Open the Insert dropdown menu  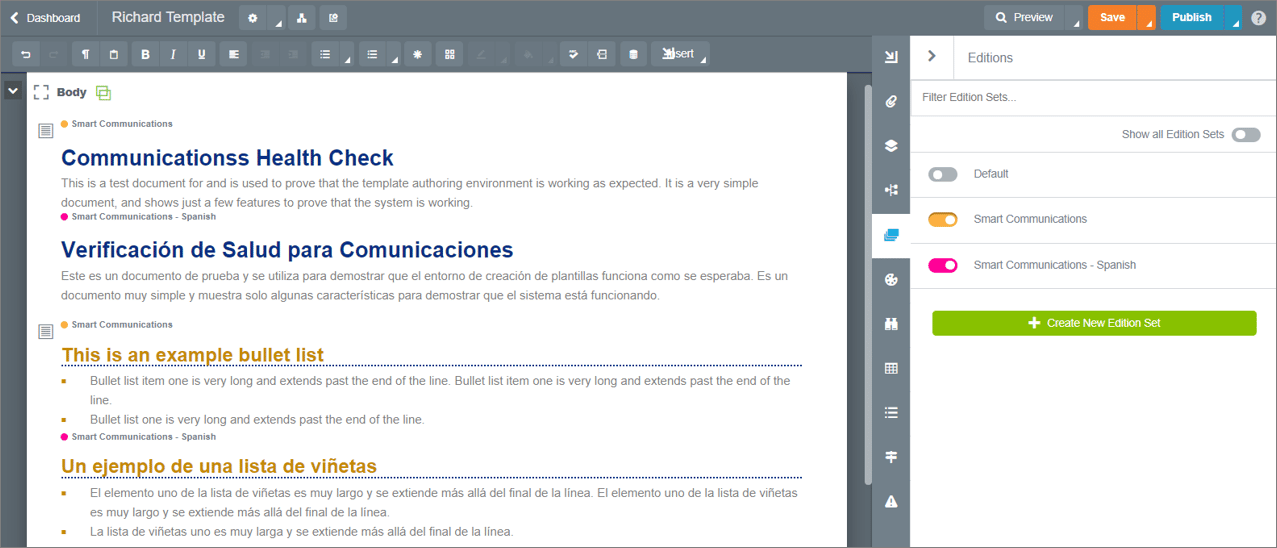[680, 54]
